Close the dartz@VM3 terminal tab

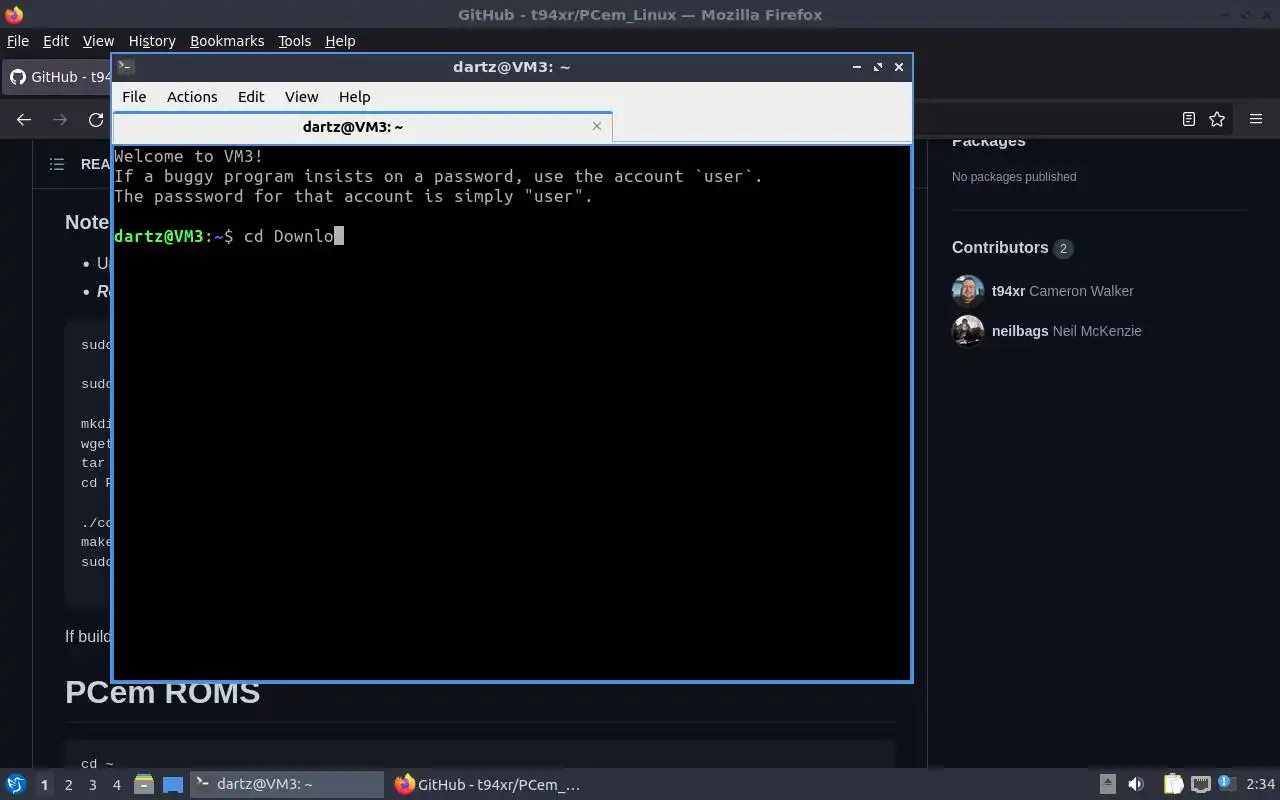597,126
